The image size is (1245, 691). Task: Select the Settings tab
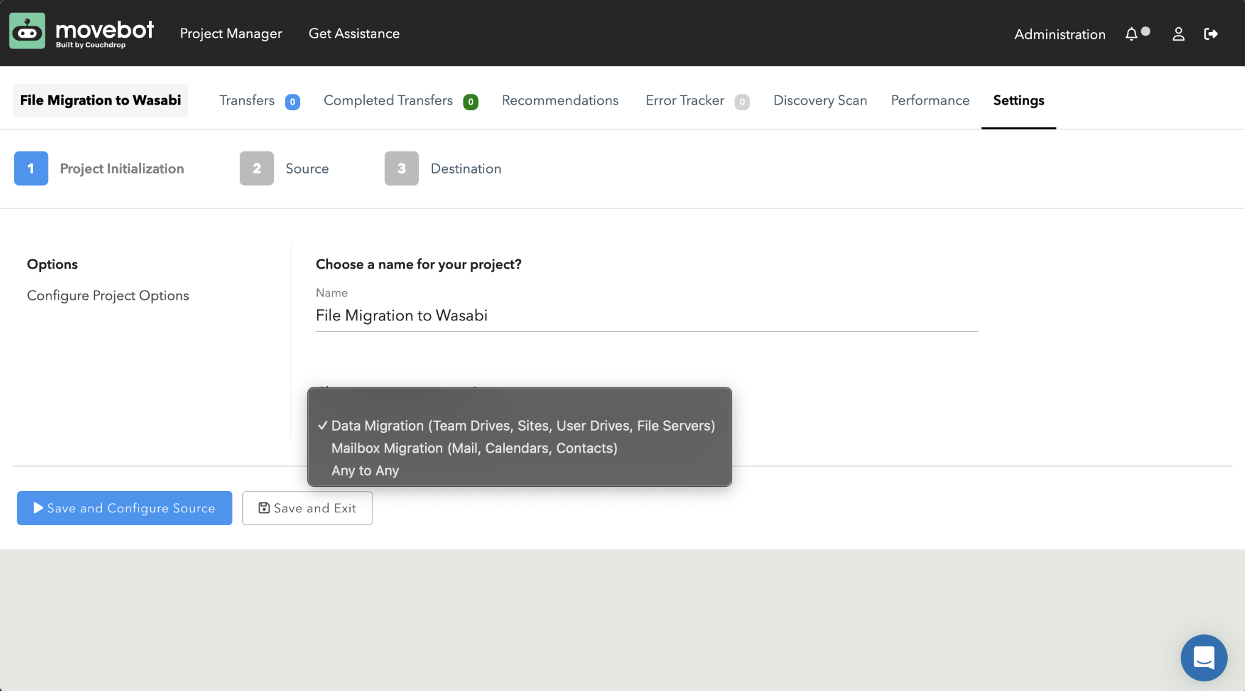(x=1019, y=100)
